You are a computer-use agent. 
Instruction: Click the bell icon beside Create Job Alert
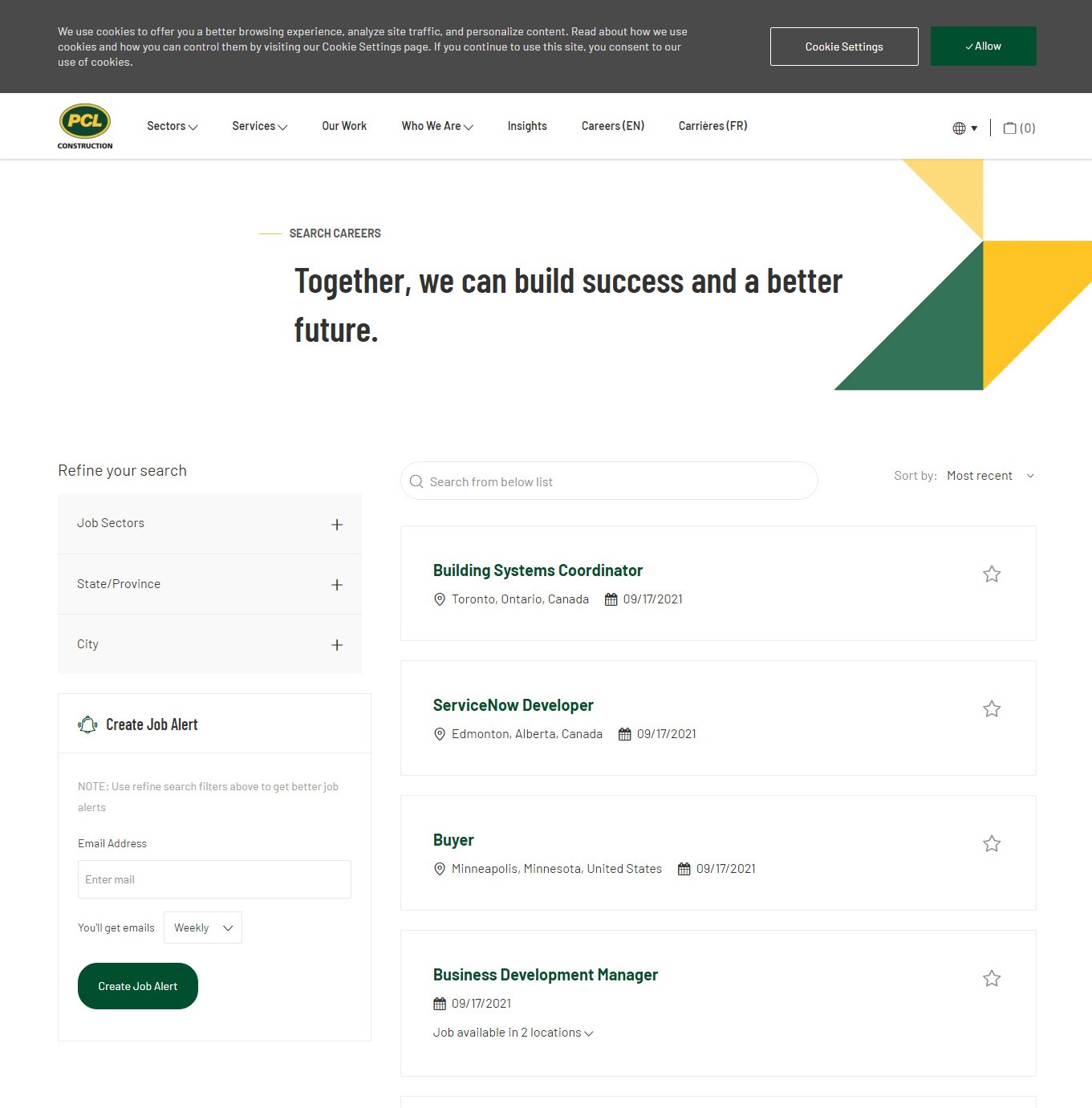(87, 724)
